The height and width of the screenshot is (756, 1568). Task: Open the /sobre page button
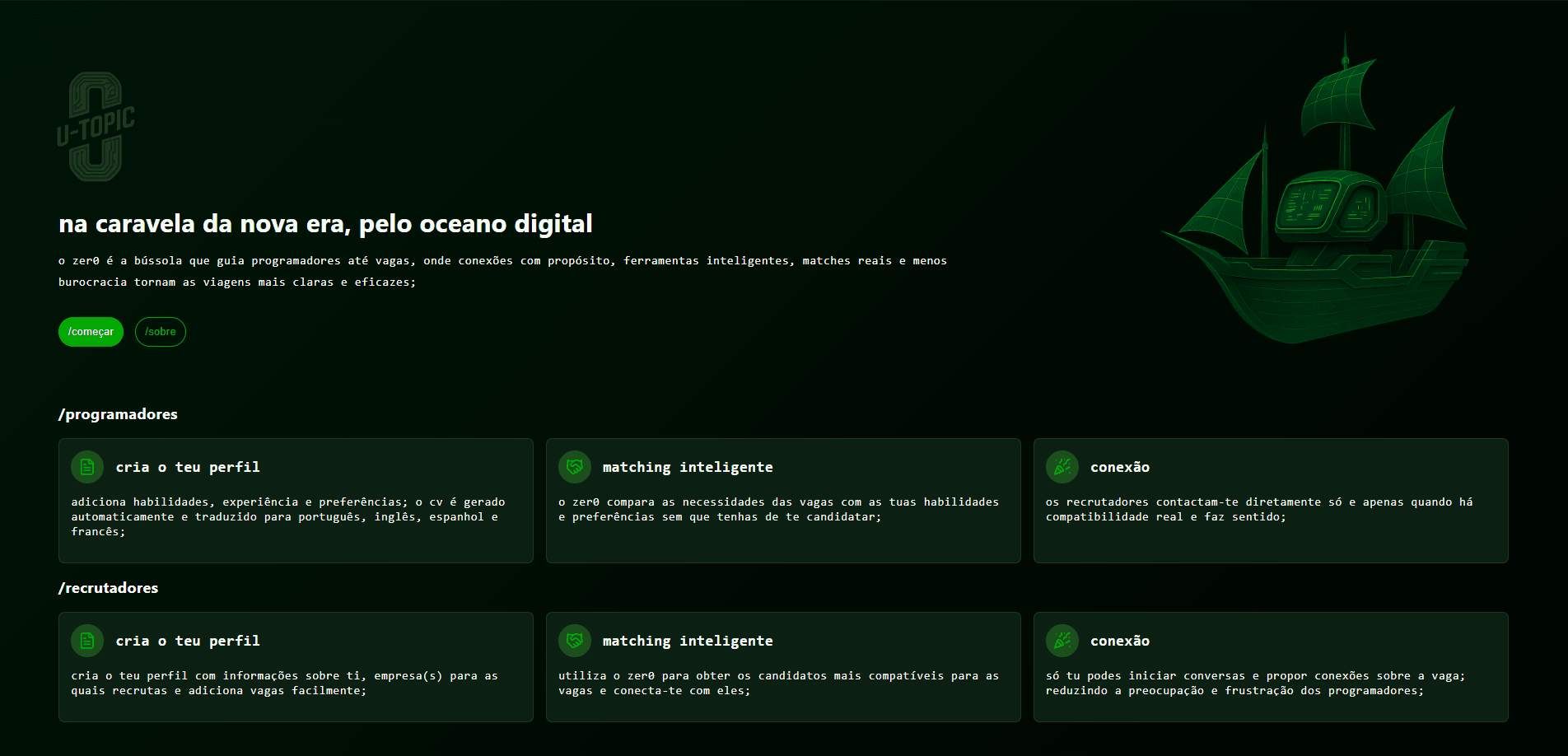point(161,332)
